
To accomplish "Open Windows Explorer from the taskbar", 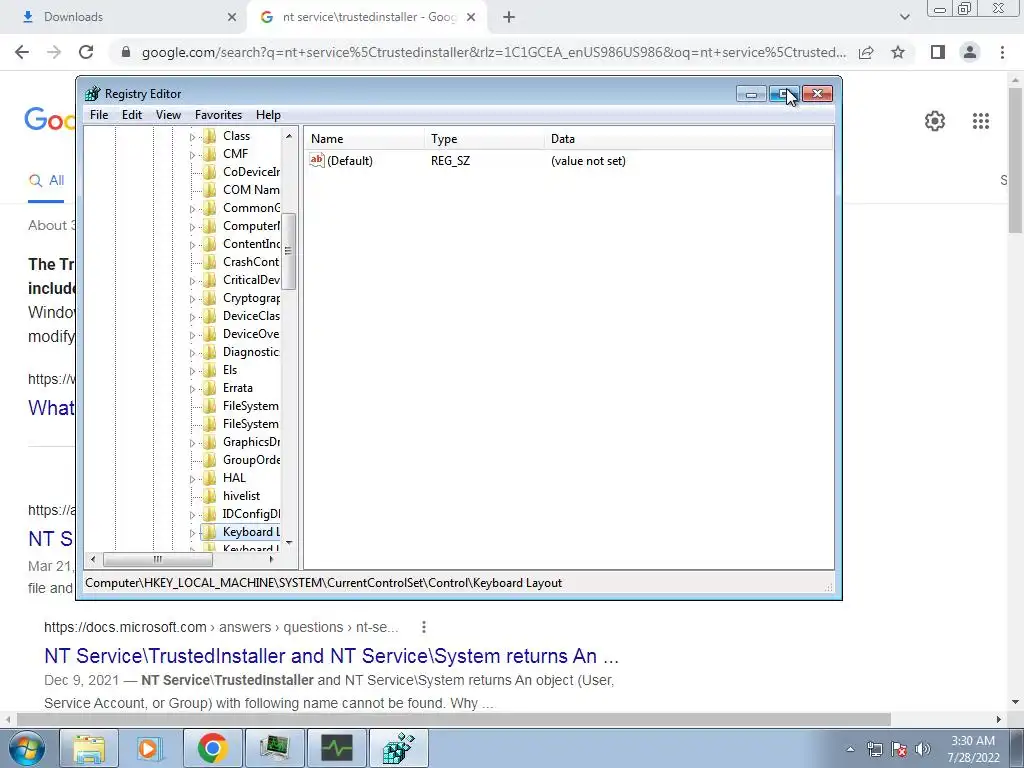I will click(89, 748).
